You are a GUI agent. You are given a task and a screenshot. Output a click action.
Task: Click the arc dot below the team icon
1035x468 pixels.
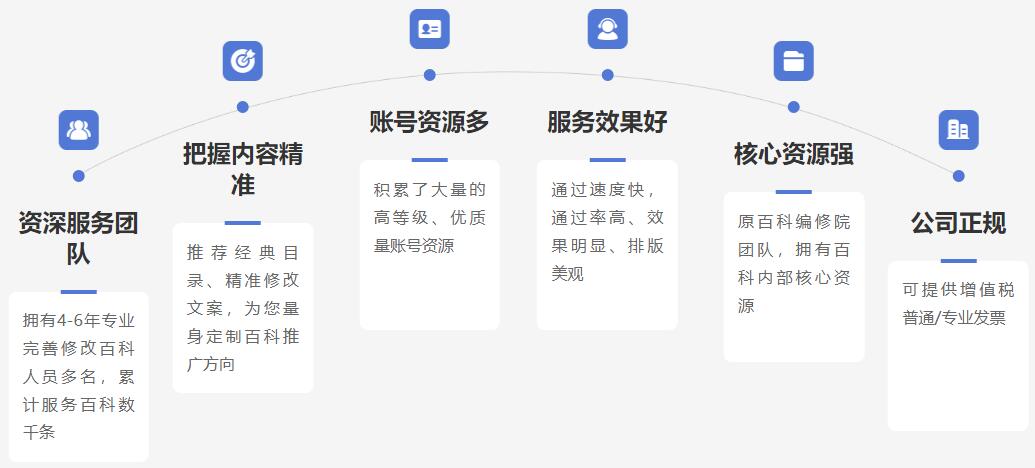(78, 176)
